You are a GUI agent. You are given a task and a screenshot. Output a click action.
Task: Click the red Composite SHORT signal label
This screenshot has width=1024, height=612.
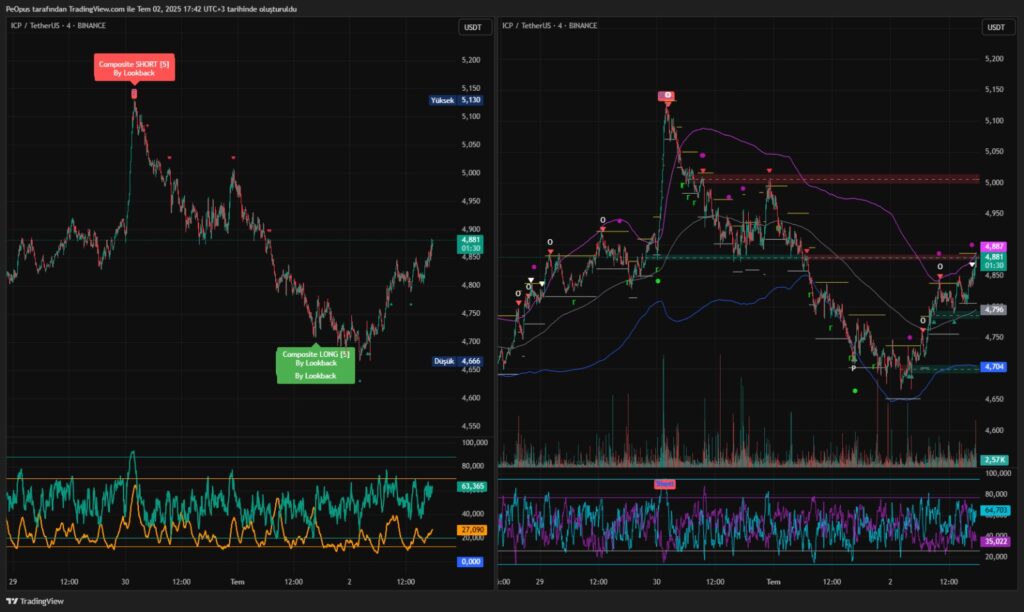pos(135,68)
